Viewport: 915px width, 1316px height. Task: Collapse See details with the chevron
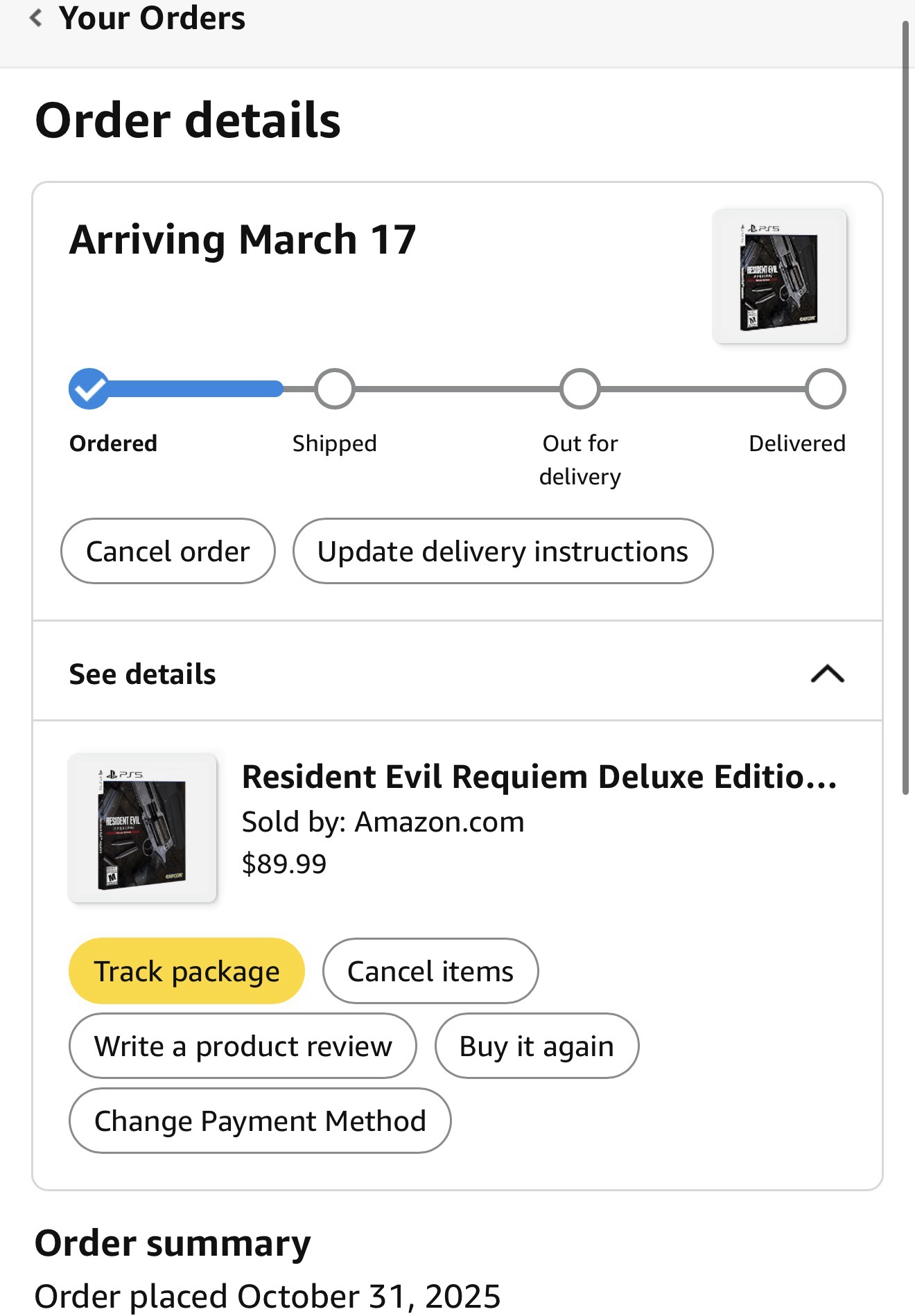(827, 674)
